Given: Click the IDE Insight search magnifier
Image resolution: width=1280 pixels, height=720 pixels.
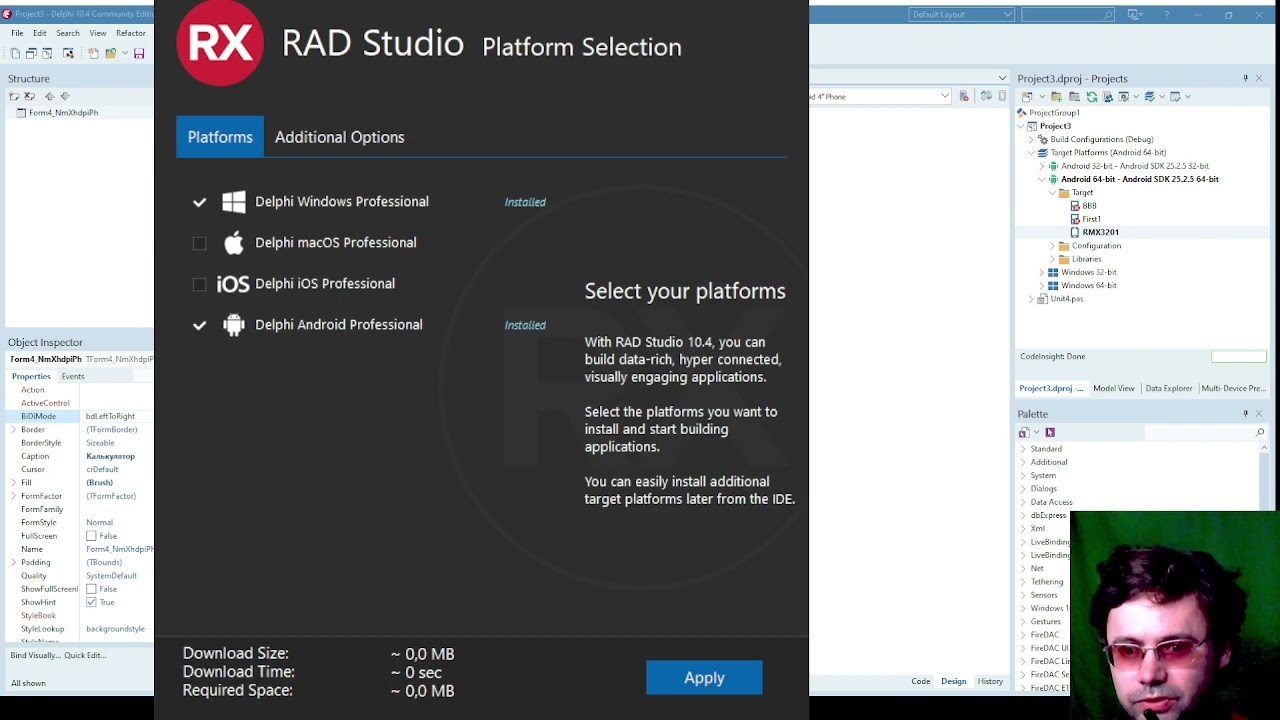Looking at the screenshot, I should 1108,15.
